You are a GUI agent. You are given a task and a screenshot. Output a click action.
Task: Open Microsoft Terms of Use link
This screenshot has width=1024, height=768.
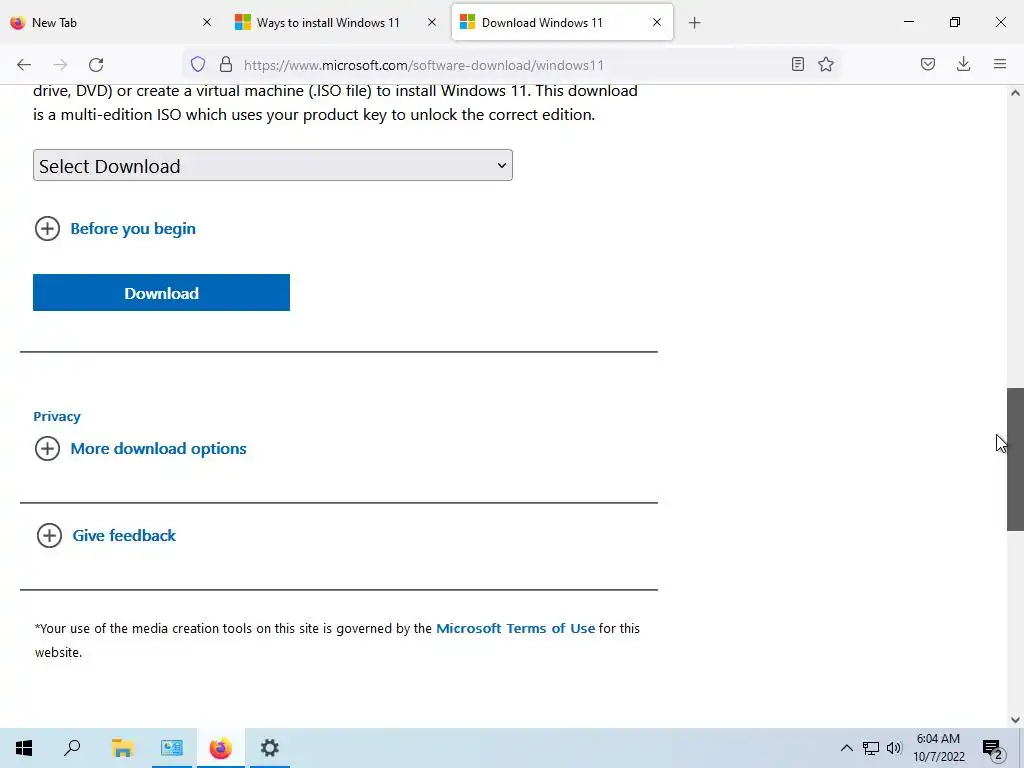515,628
